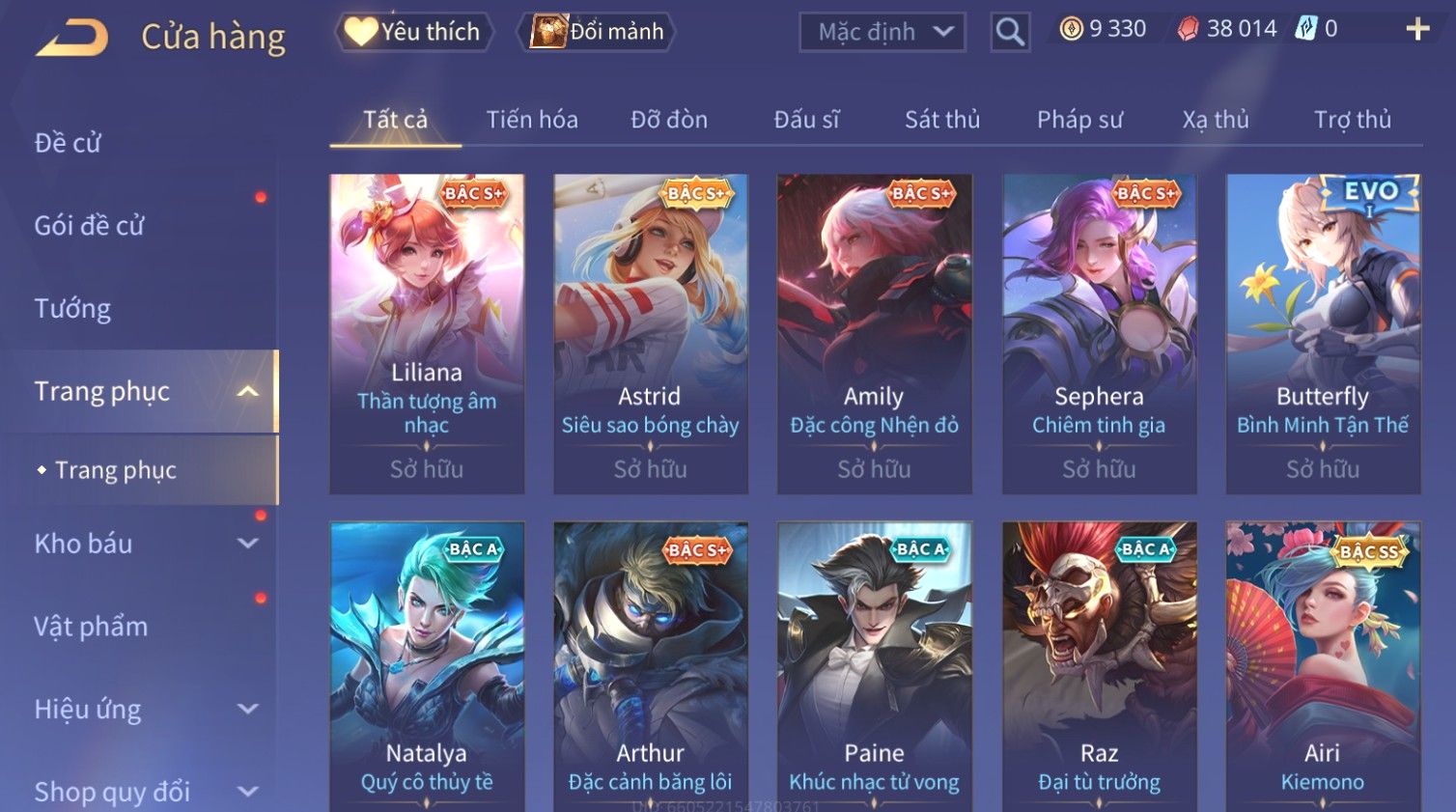Open the search magnifier icon

click(1010, 32)
